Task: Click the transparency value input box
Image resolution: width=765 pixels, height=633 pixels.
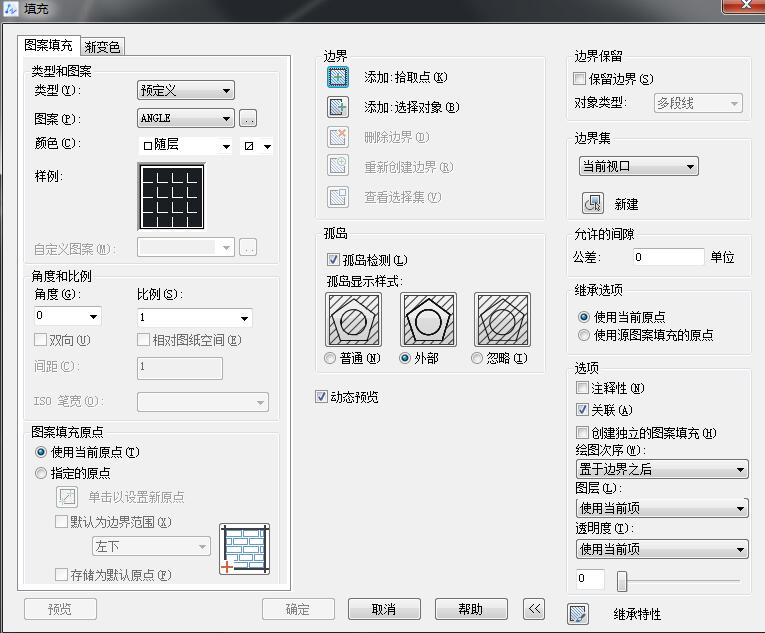Action: (x=590, y=579)
